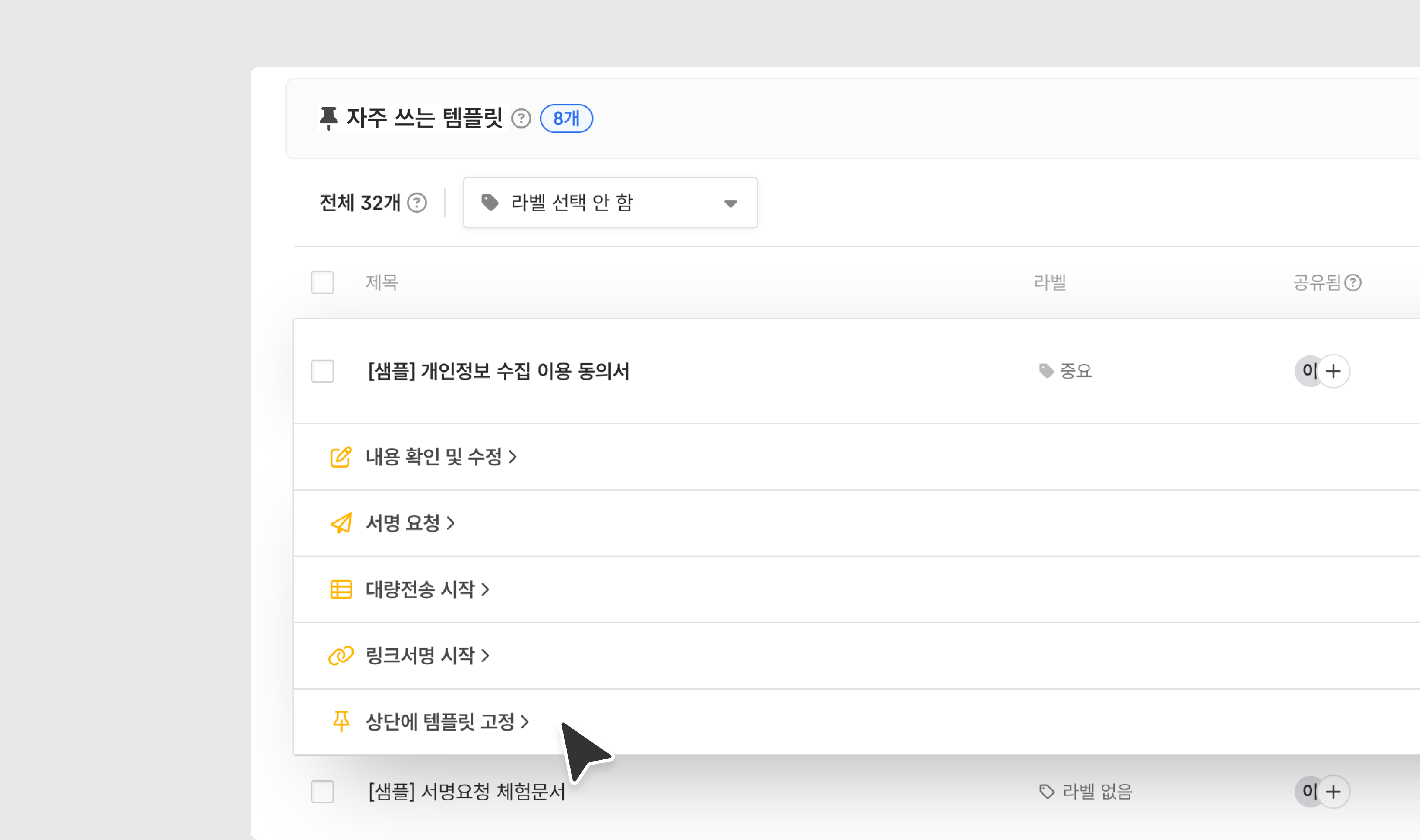Click the edit pencil icon for 내용 확인 및 수정
1420x840 pixels.
341,457
